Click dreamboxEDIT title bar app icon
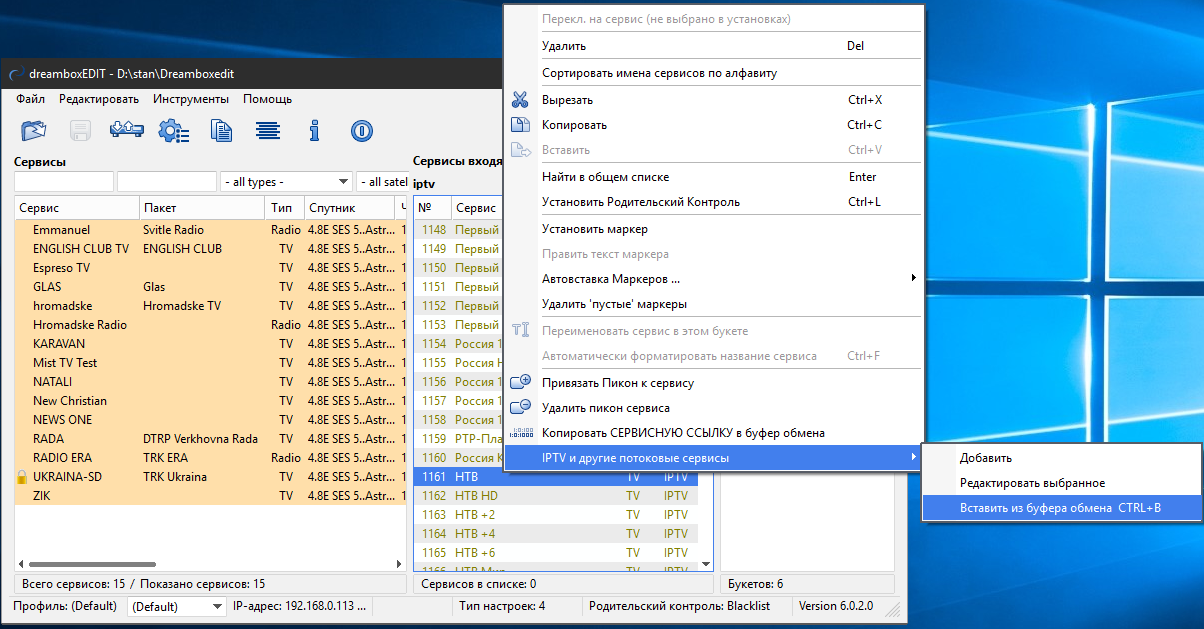This screenshot has height=629, width=1204. [14, 74]
